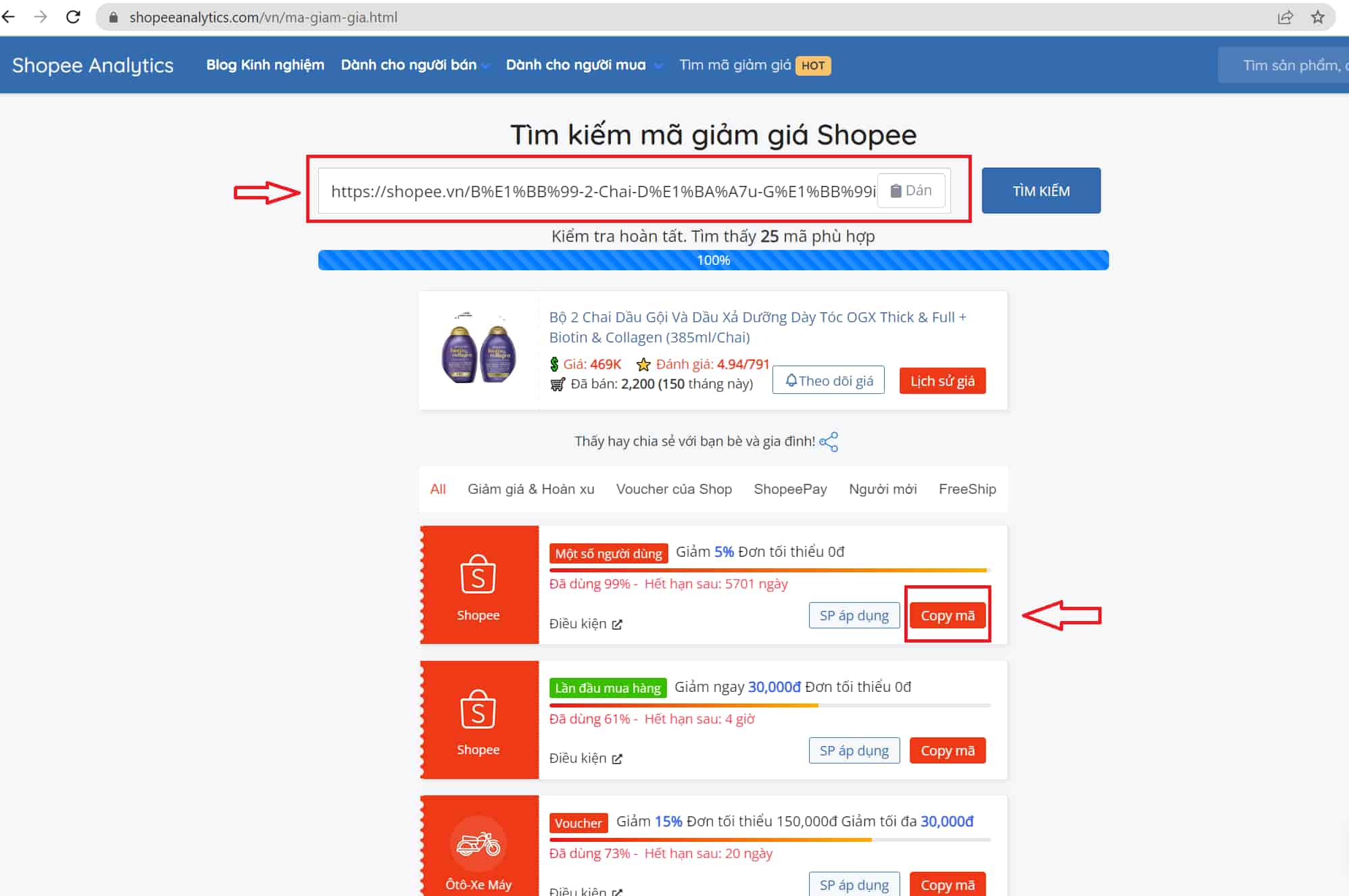Click the browser reload icon

73,17
